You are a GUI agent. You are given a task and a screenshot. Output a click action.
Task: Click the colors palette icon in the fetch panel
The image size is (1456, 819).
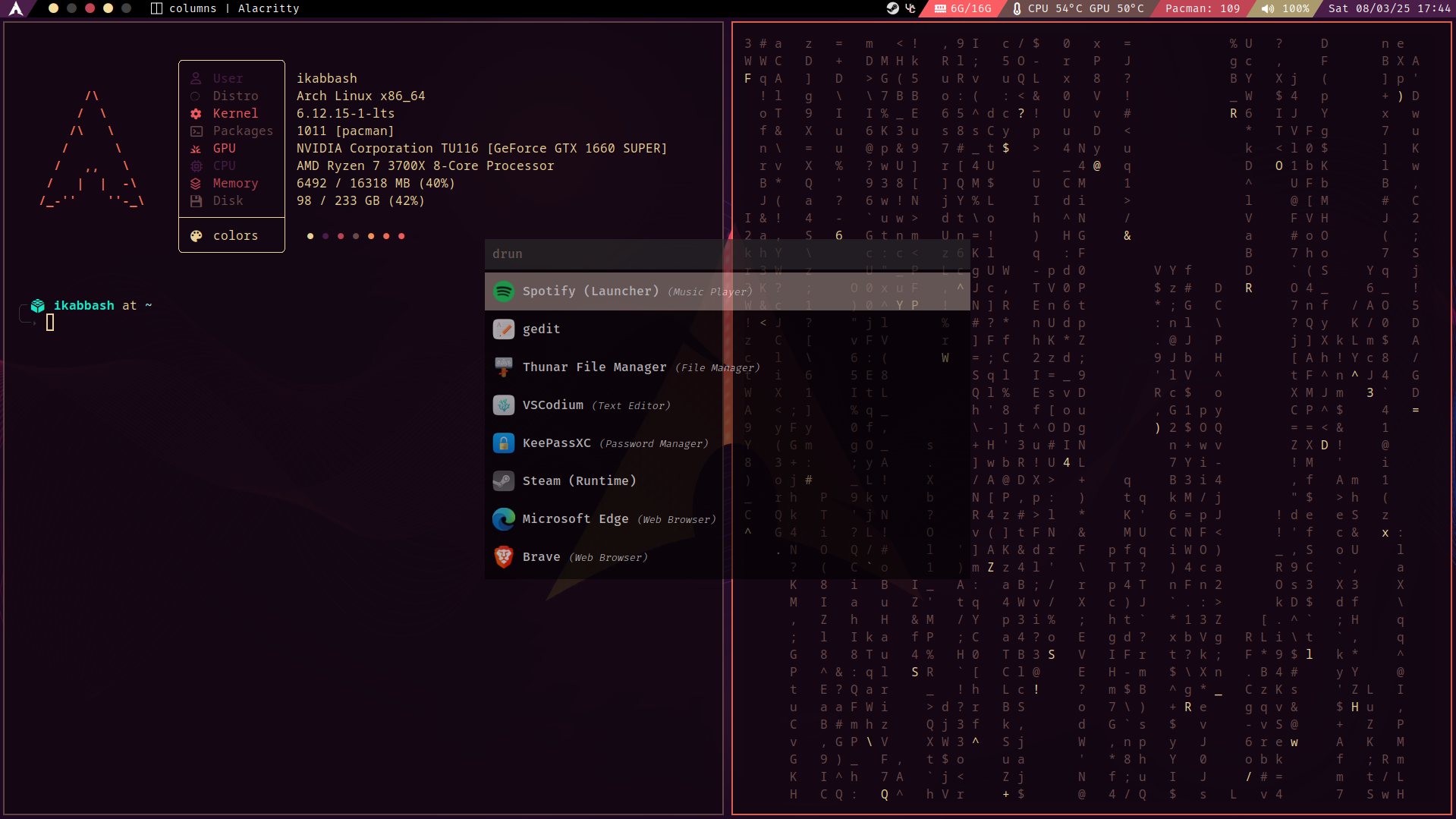[196, 236]
